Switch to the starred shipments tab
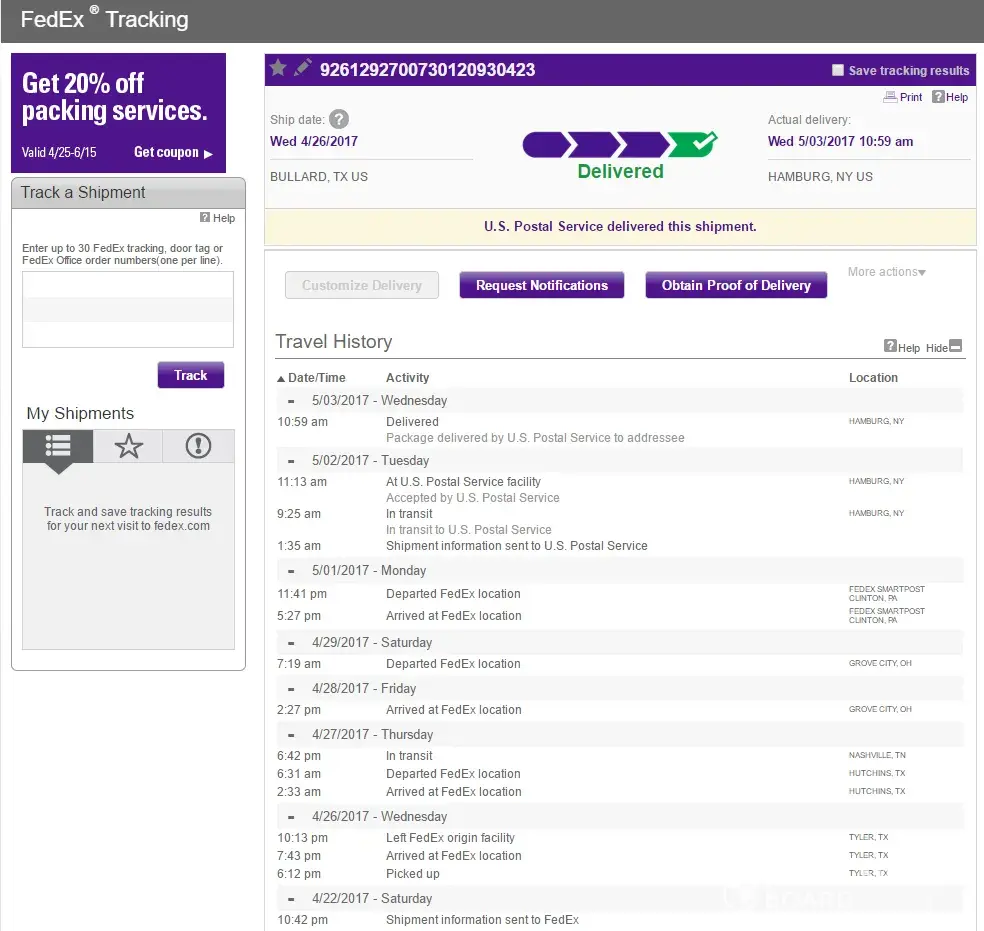Screen dimensions: 984x931 pos(128,446)
